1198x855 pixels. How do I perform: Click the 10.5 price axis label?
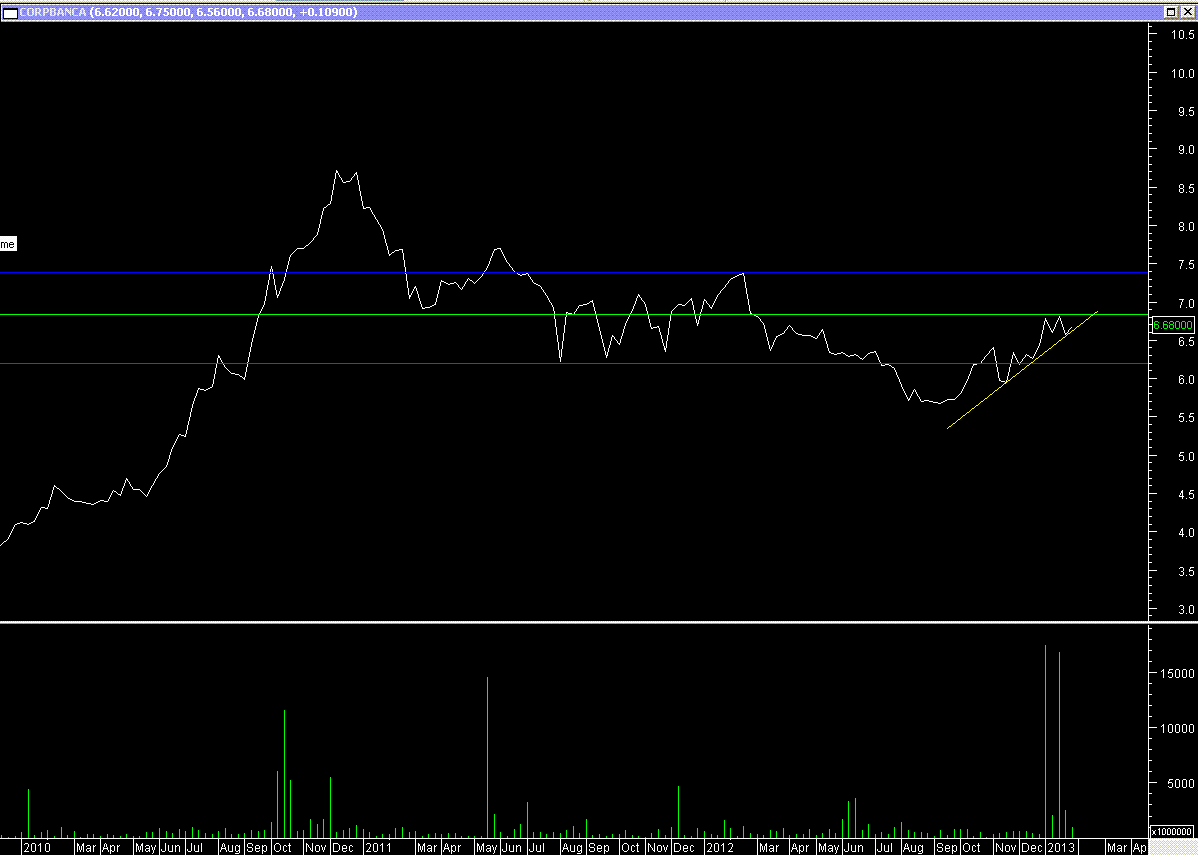(1183, 34)
